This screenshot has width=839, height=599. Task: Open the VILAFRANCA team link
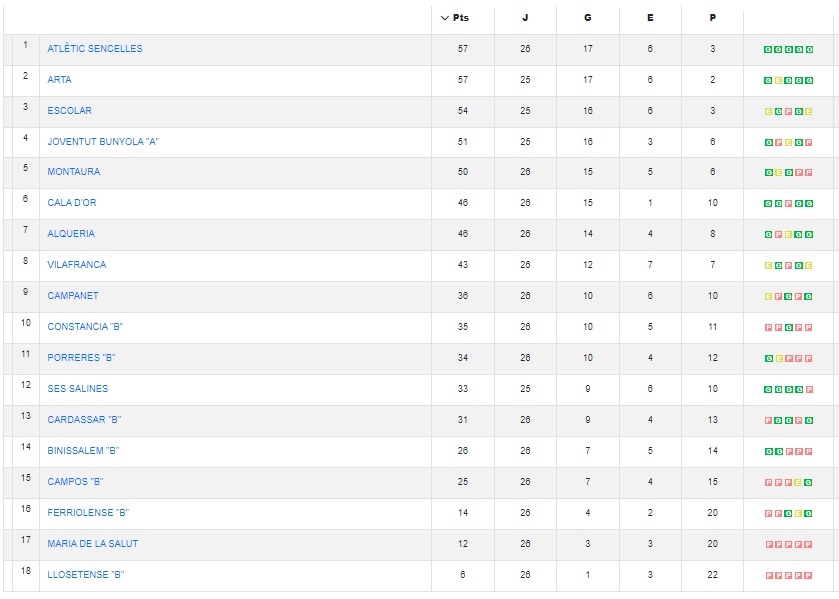tap(76, 265)
